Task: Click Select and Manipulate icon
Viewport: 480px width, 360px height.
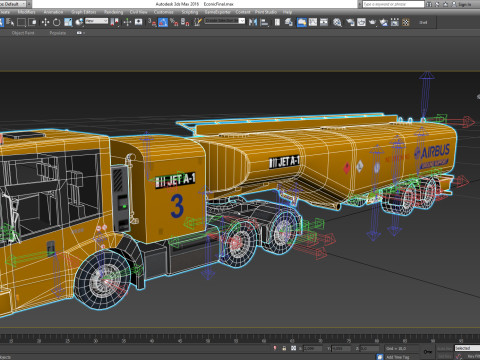Action: [x=127, y=22]
